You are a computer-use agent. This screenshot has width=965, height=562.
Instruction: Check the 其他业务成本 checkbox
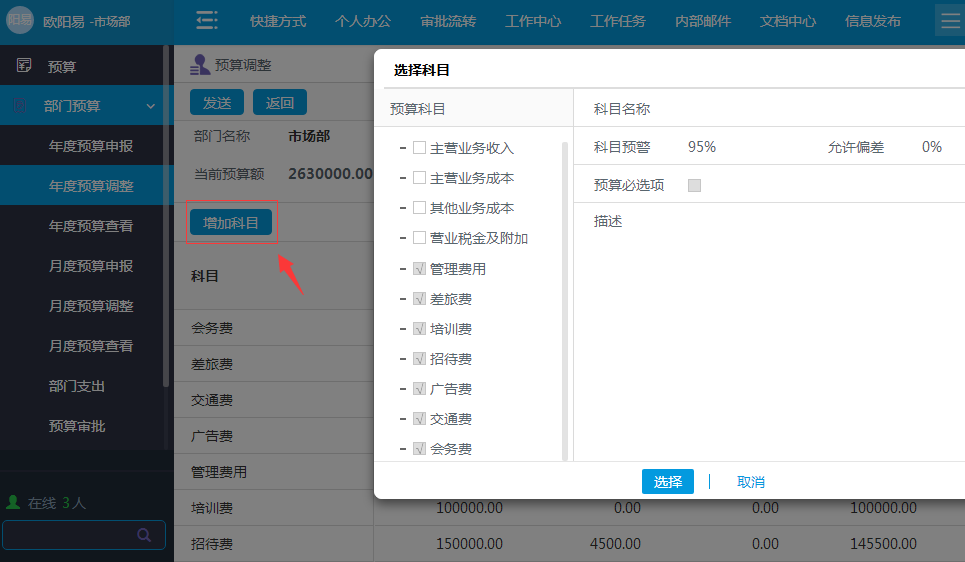pyautogui.click(x=419, y=208)
